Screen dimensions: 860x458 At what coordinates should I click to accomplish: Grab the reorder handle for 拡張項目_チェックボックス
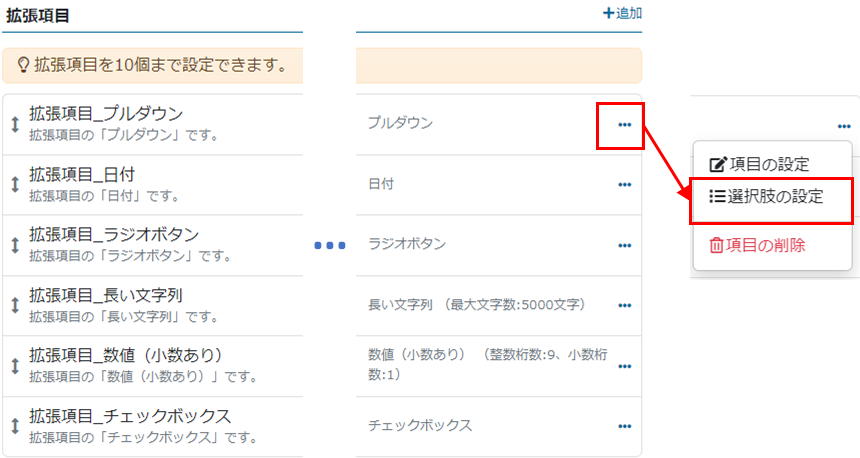tap(15, 426)
